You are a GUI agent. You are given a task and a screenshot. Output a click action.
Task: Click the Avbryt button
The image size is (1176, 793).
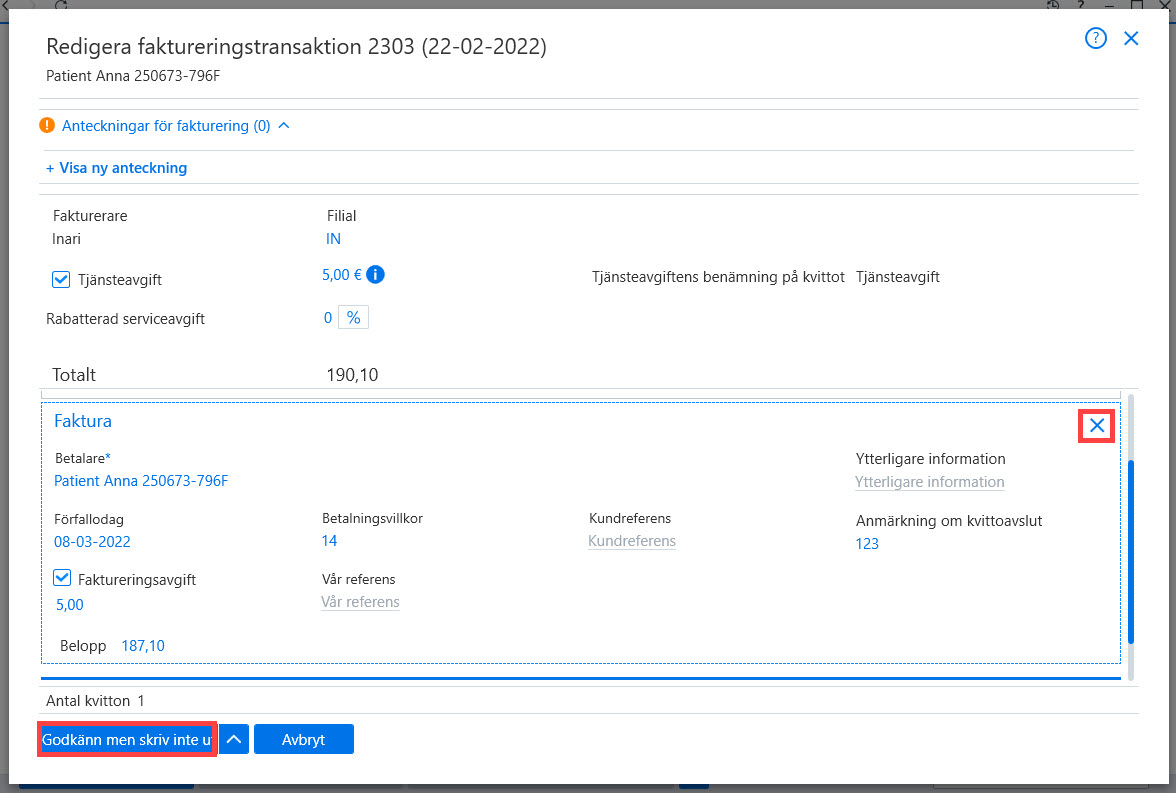304,740
